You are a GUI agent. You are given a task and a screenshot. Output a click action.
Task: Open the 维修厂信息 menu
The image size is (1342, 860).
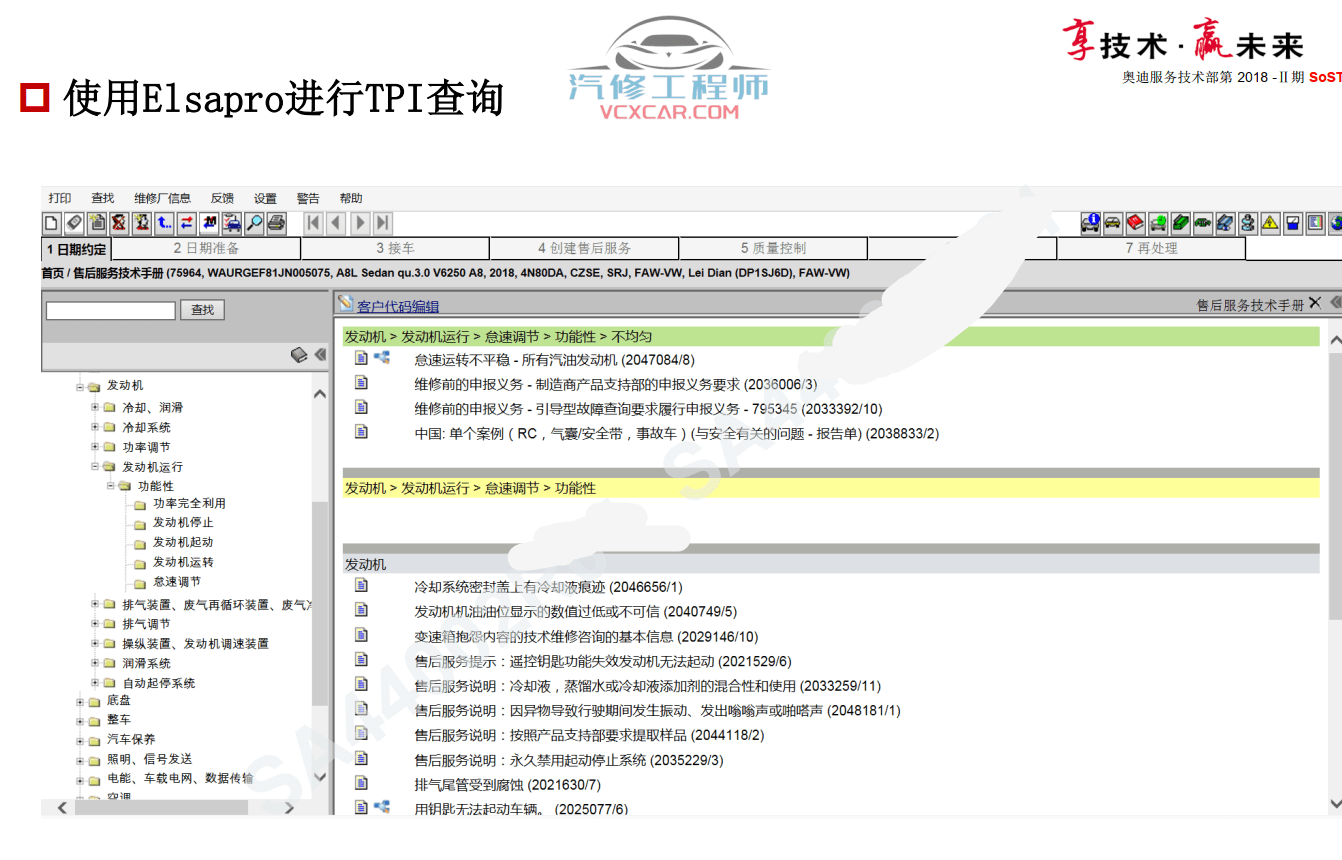[162, 198]
